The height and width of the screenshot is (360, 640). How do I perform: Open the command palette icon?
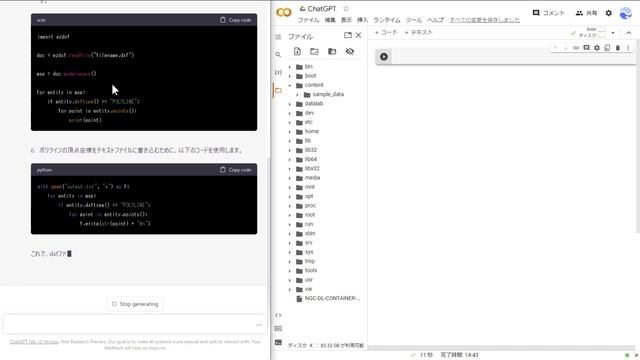point(278,329)
